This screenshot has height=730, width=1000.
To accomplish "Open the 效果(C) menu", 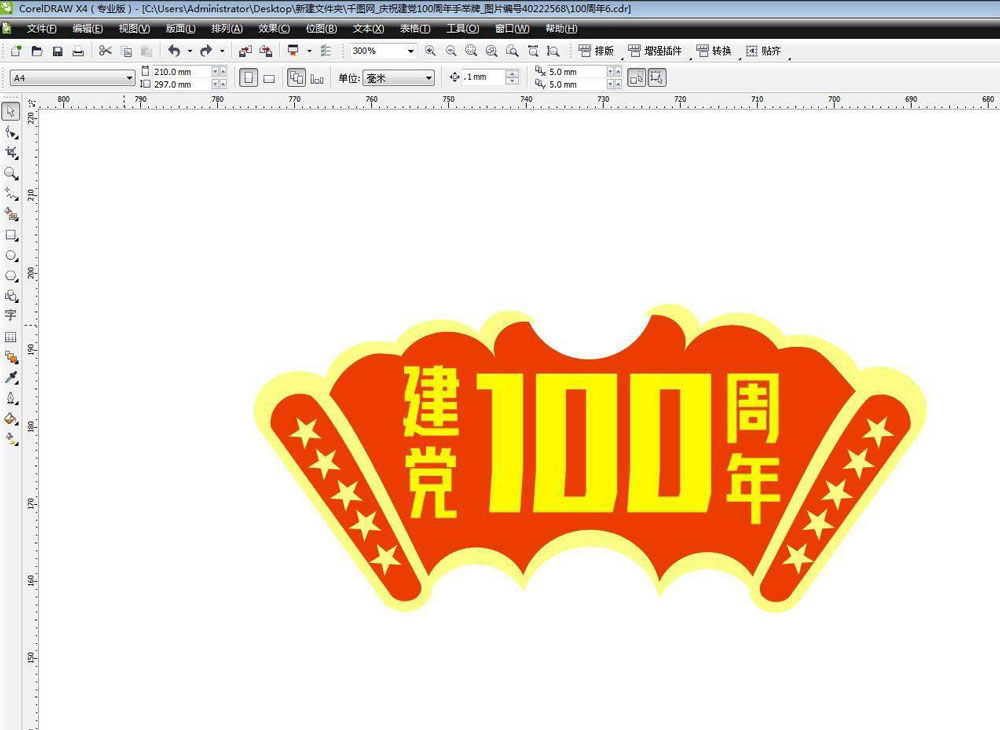I will tap(273, 29).
